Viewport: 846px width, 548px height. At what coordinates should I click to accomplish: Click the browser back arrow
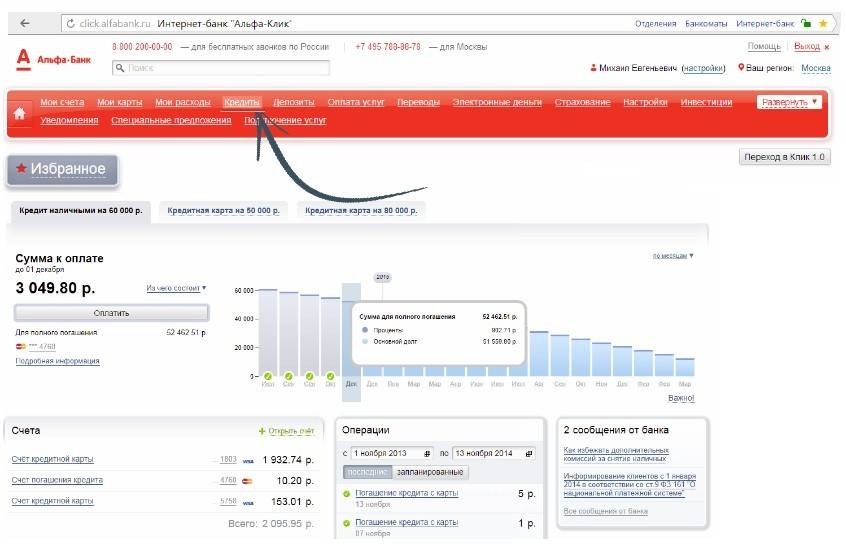click(24, 23)
